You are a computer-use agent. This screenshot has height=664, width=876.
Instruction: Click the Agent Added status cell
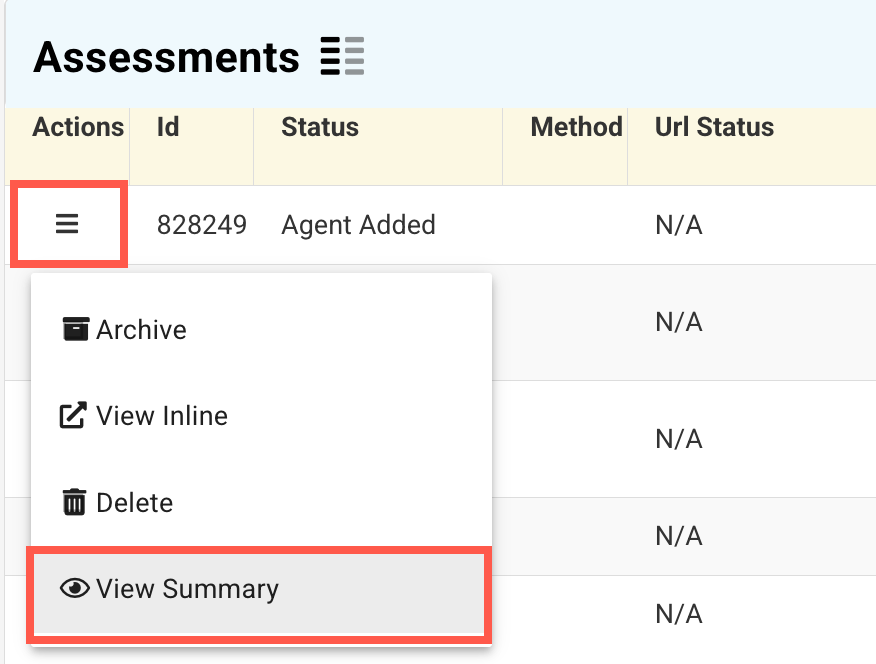pyautogui.click(x=358, y=225)
